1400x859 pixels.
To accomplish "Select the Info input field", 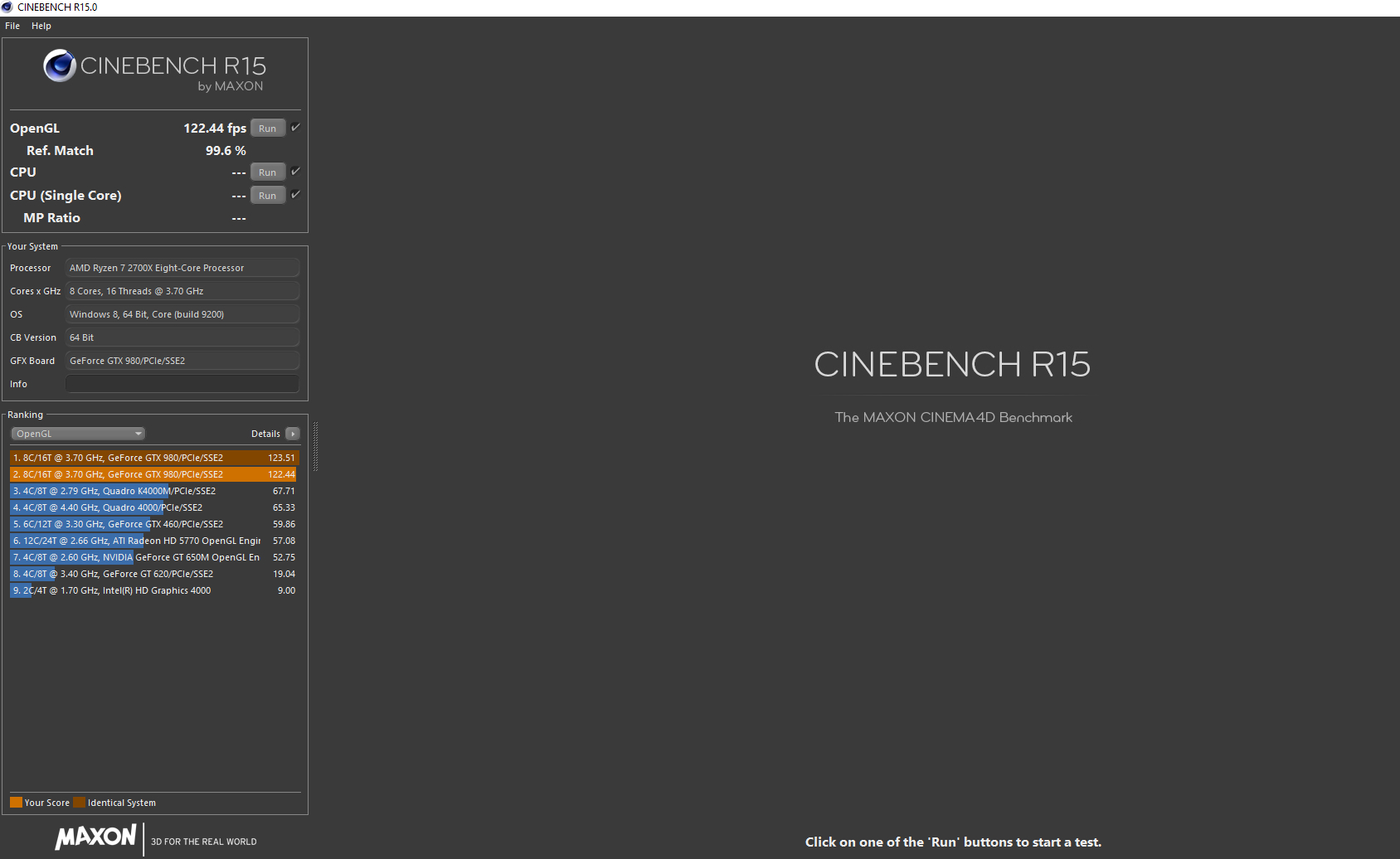I will (x=182, y=383).
